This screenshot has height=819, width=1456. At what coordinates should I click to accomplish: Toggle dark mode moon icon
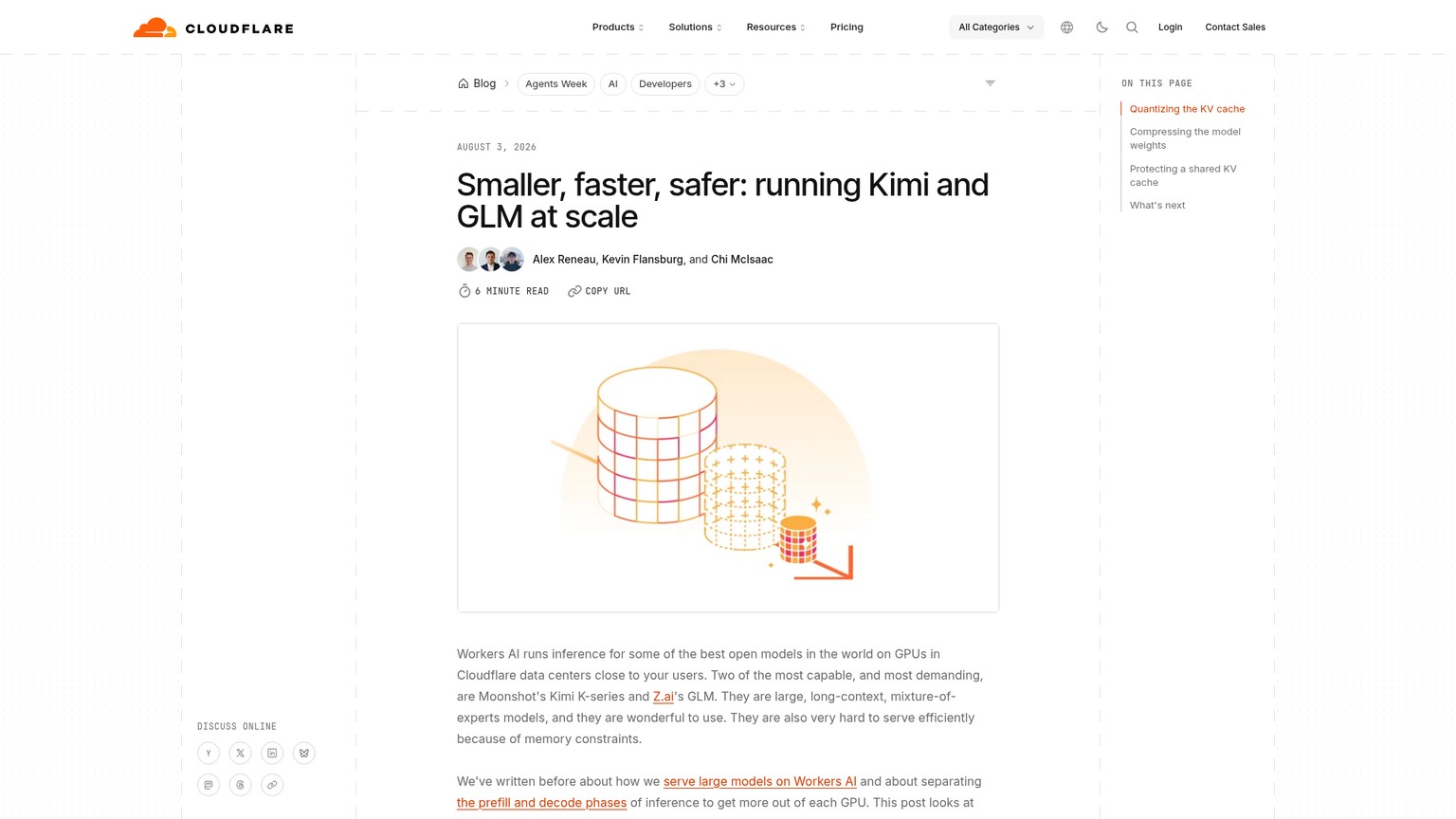1101,27
